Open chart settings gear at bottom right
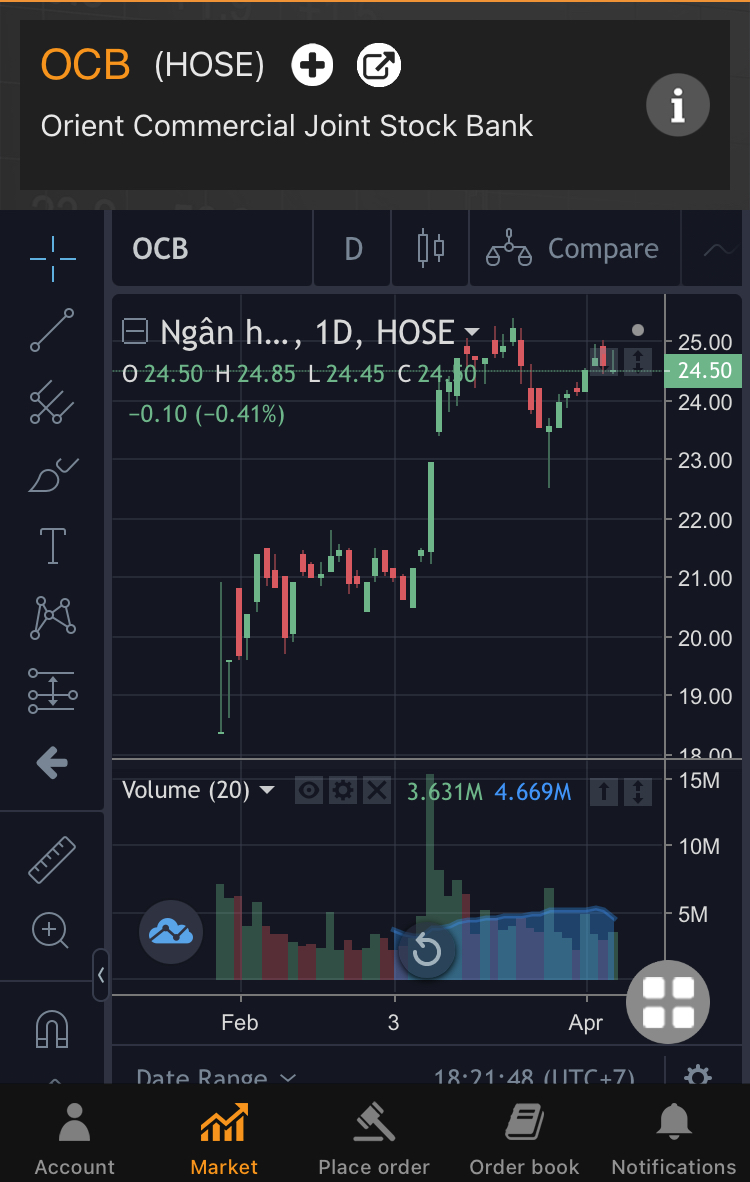The image size is (750, 1182). 698,1075
